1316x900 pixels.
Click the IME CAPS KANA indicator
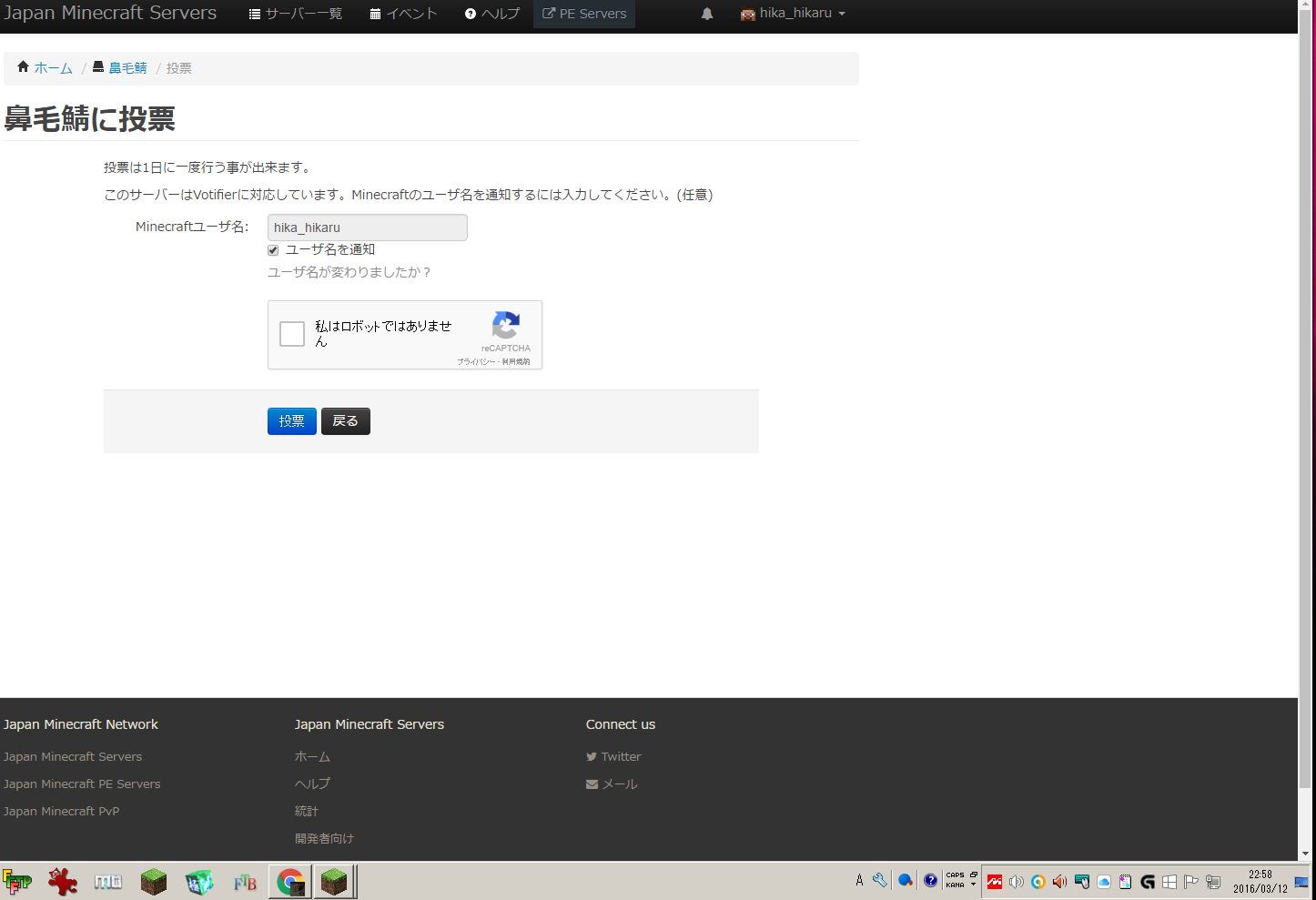click(x=956, y=880)
